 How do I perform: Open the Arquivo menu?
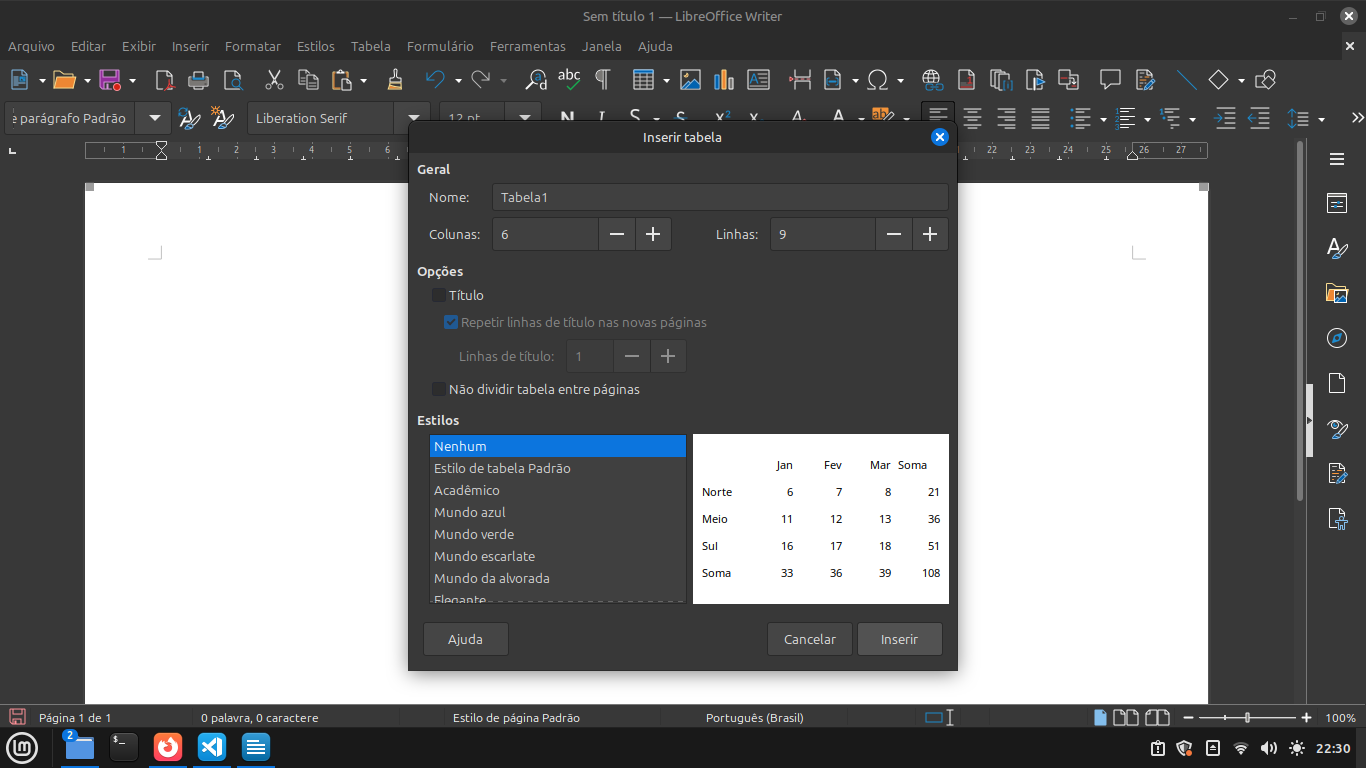31,46
